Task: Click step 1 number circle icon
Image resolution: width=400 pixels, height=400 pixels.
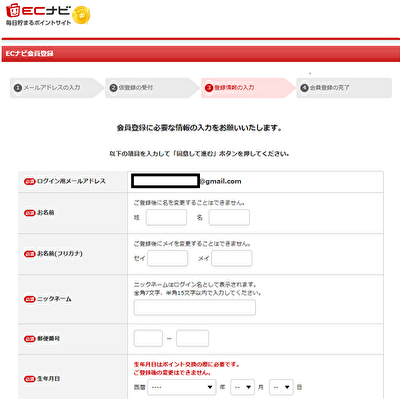Action: tap(18, 88)
